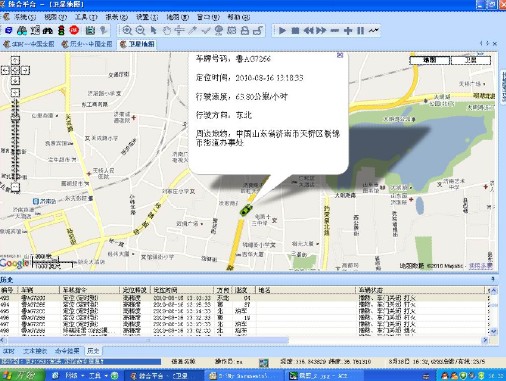Switch map view to 地图 mode
This screenshot has height=381, width=506.
pos(430,60)
